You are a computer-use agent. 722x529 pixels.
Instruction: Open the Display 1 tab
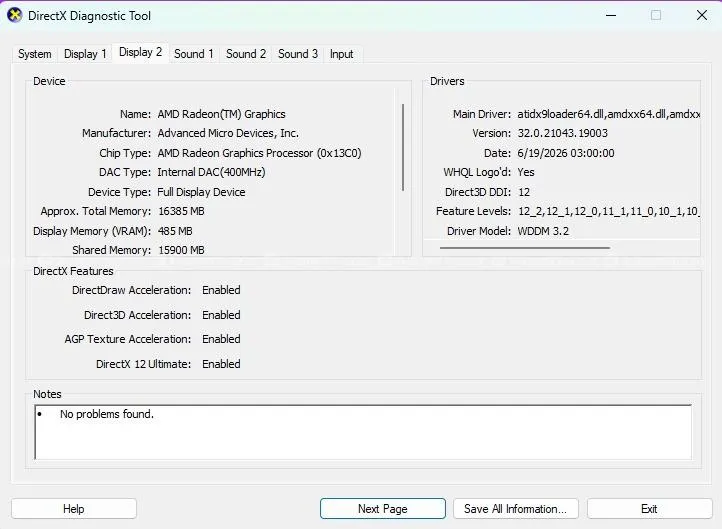(x=85, y=54)
